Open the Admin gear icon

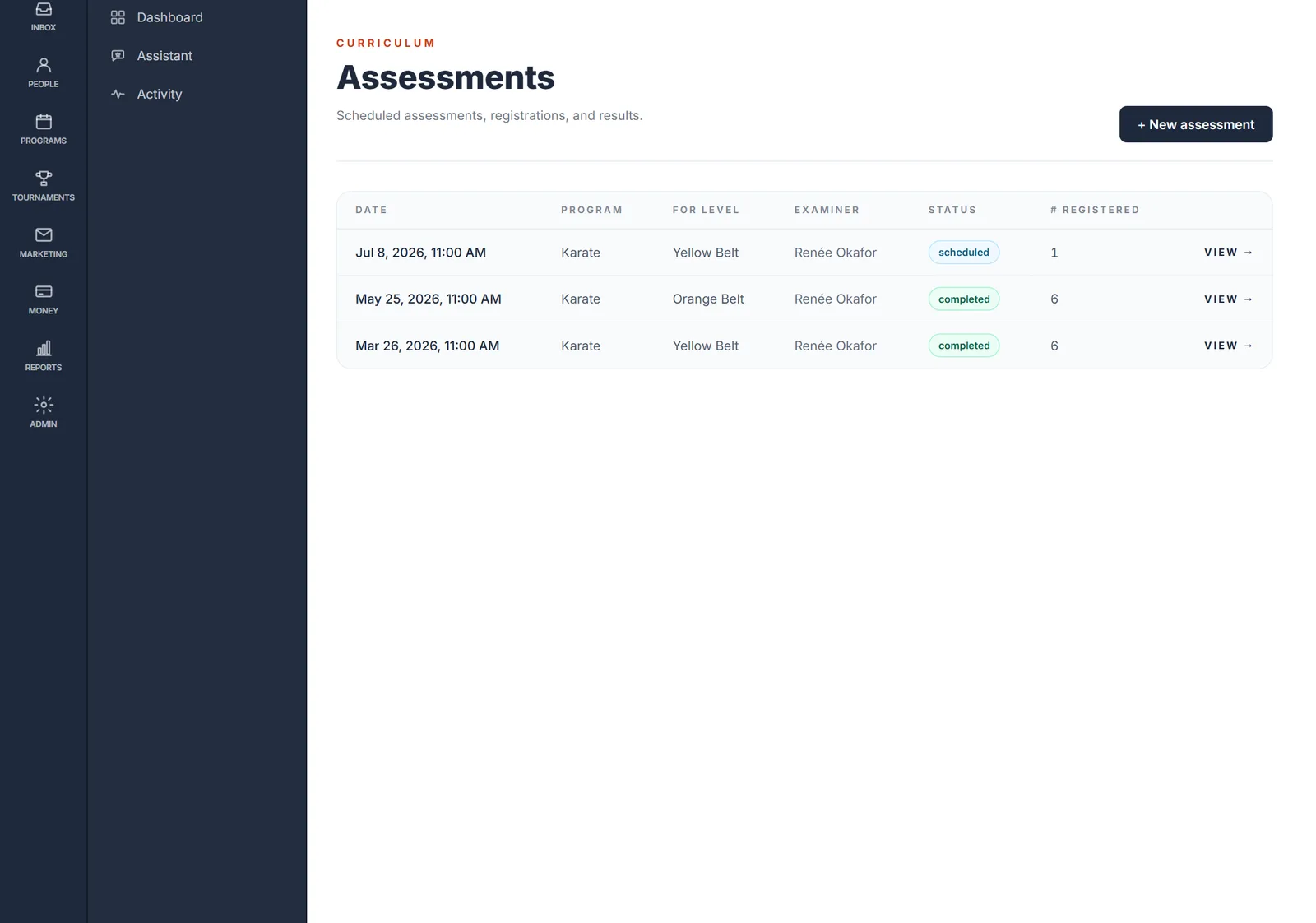click(x=44, y=406)
